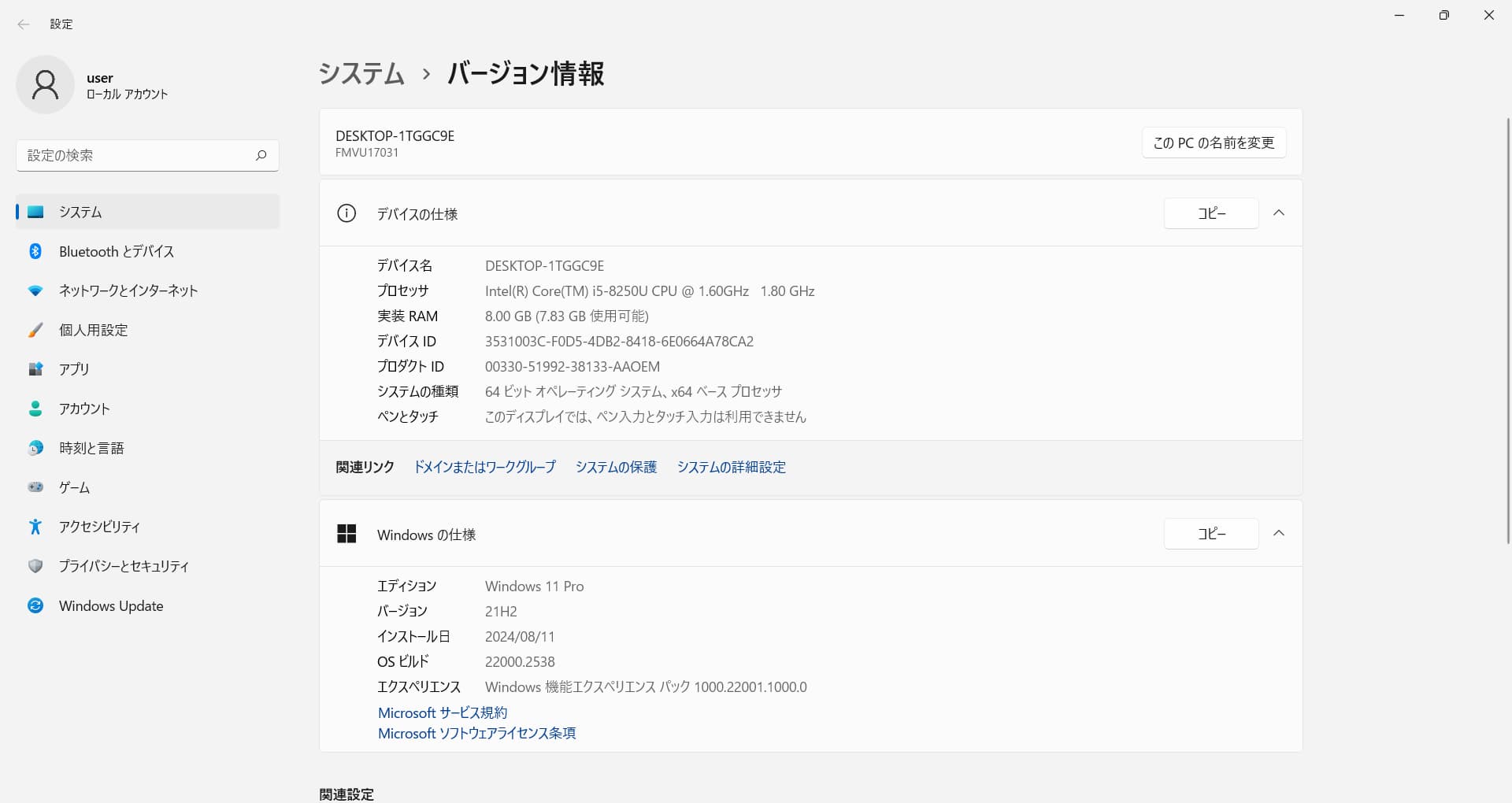
Task: Click the vertical scrollbar on the right
Action: pos(1507,331)
